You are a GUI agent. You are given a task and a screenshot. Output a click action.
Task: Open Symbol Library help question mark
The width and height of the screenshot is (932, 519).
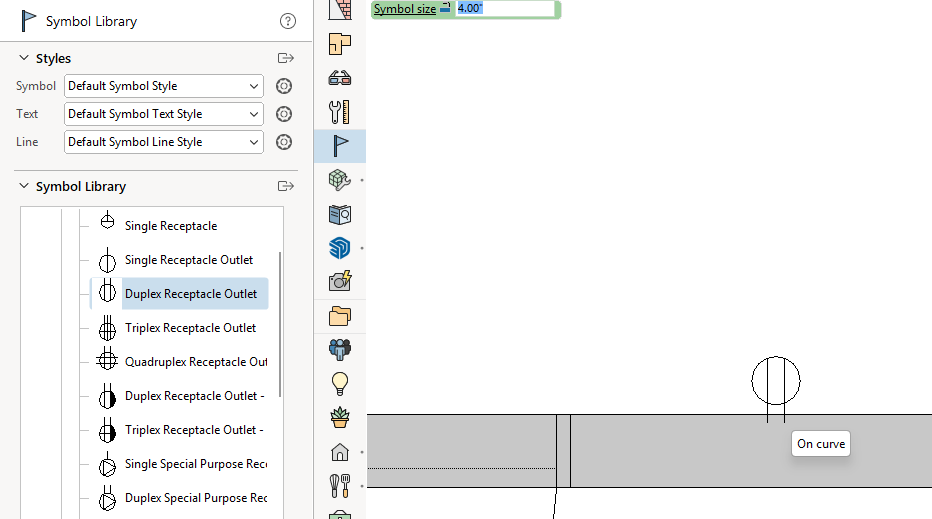pos(288,21)
